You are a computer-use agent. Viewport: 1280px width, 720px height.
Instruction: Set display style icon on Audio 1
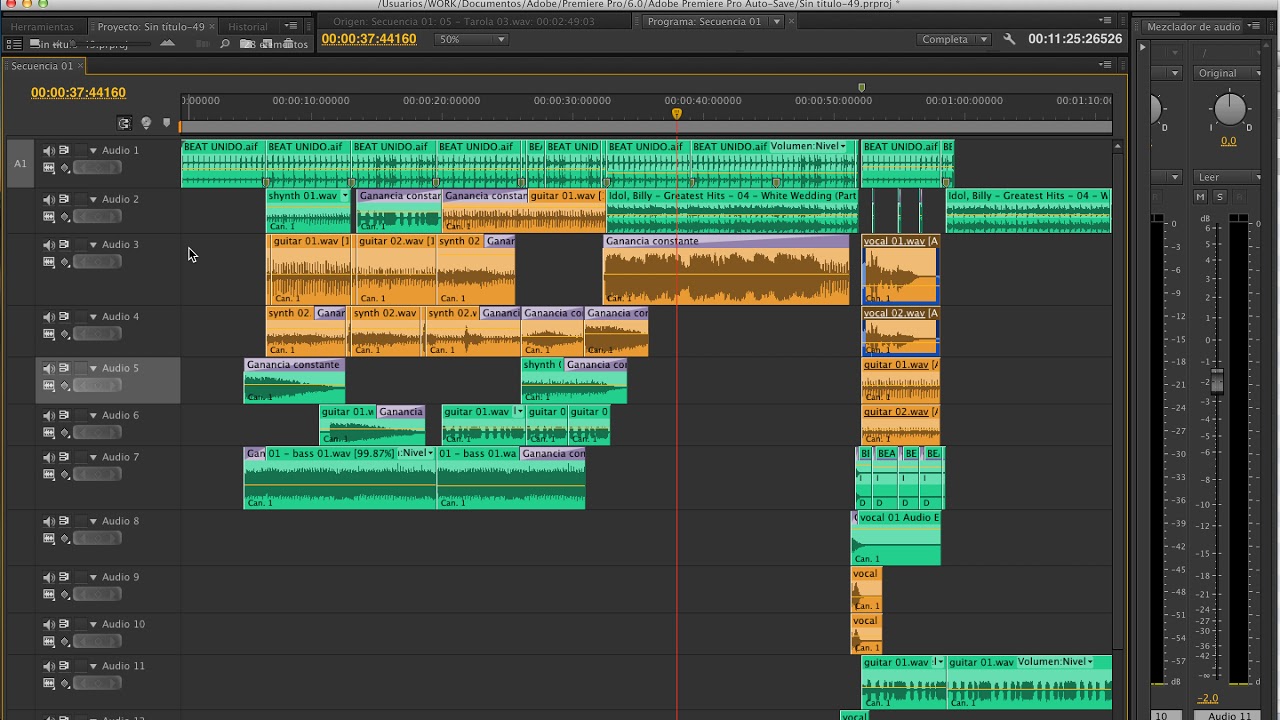pos(48,168)
